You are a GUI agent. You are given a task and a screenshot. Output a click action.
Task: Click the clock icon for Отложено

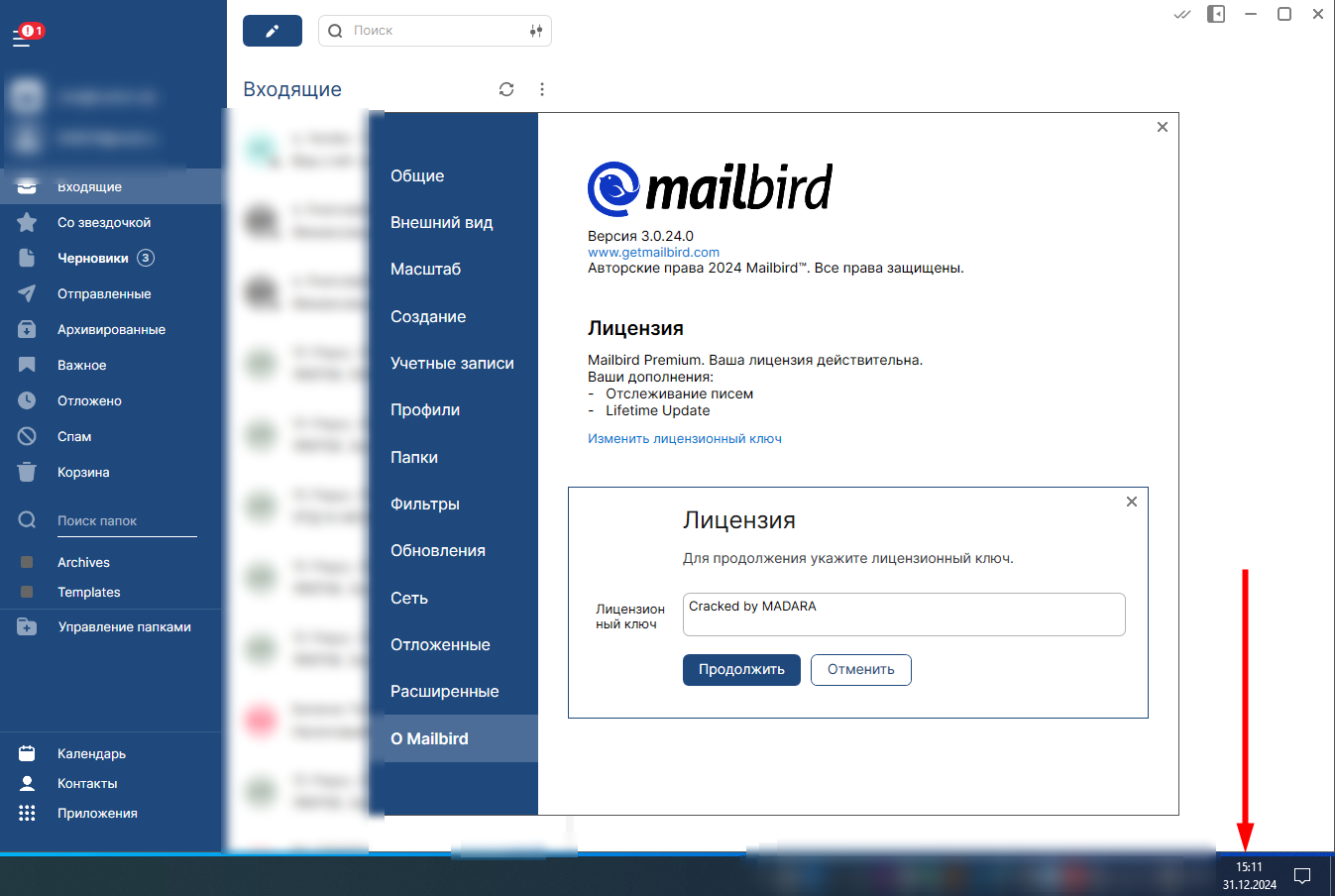[27, 400]
